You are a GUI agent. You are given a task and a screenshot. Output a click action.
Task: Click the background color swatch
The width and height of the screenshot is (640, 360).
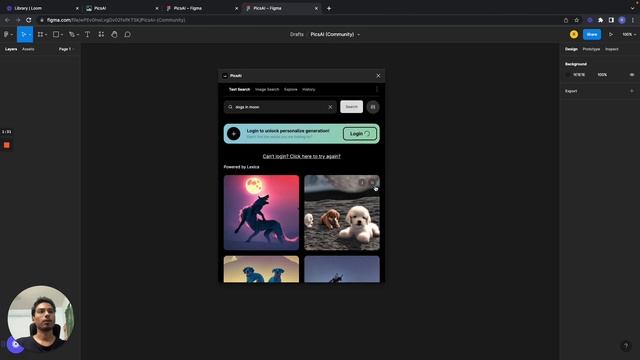pos(568,75)
